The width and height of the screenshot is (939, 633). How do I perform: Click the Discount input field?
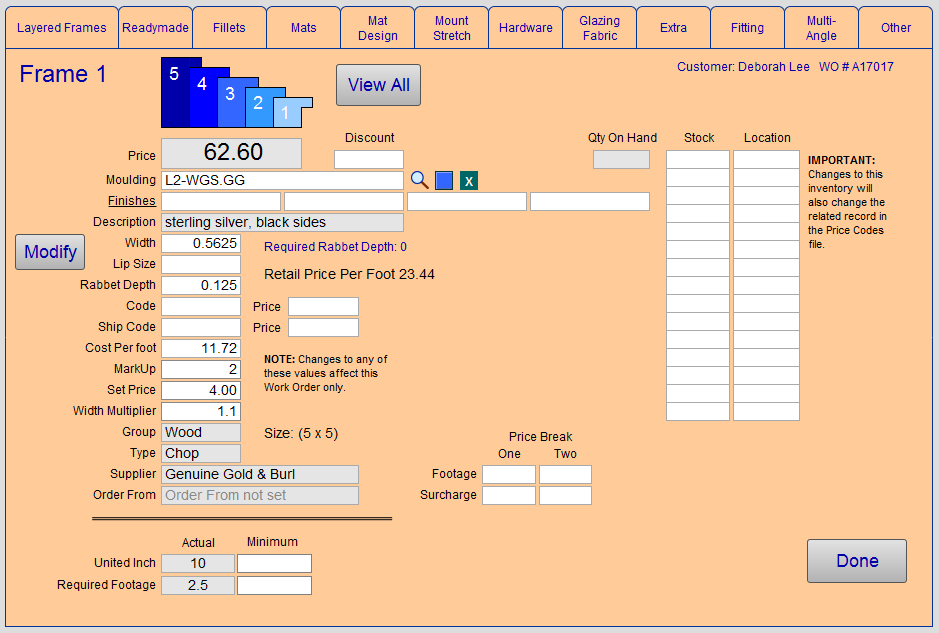click(x=369, y=159)
